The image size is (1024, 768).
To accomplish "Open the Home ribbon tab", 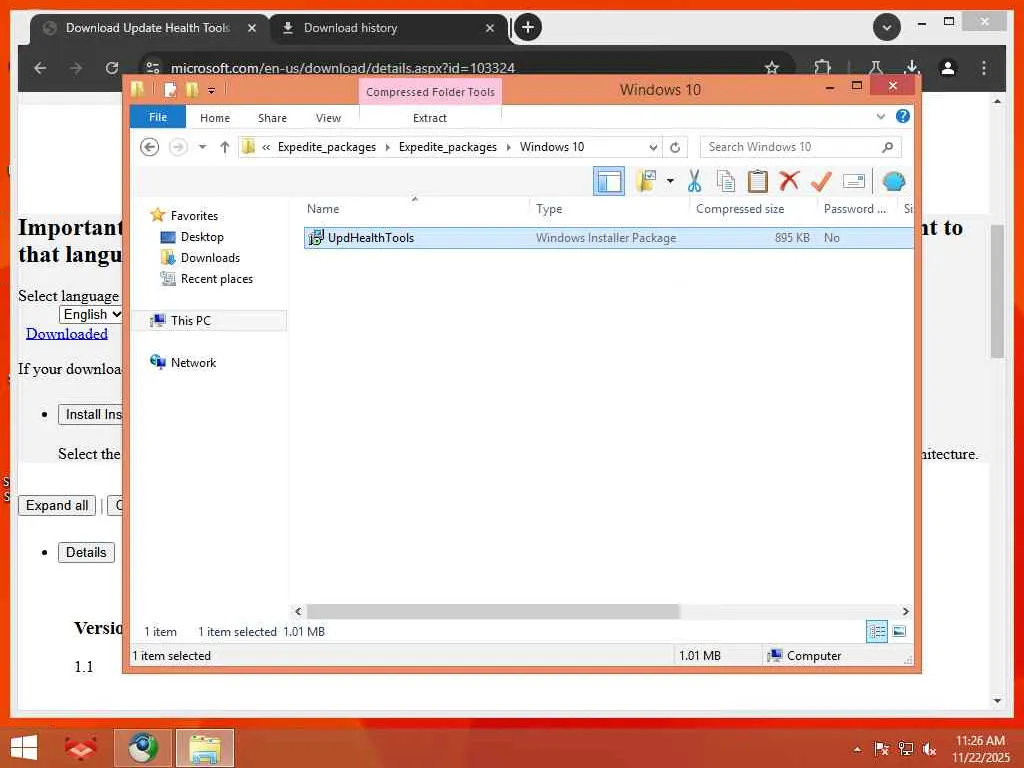I will [215, 118].
